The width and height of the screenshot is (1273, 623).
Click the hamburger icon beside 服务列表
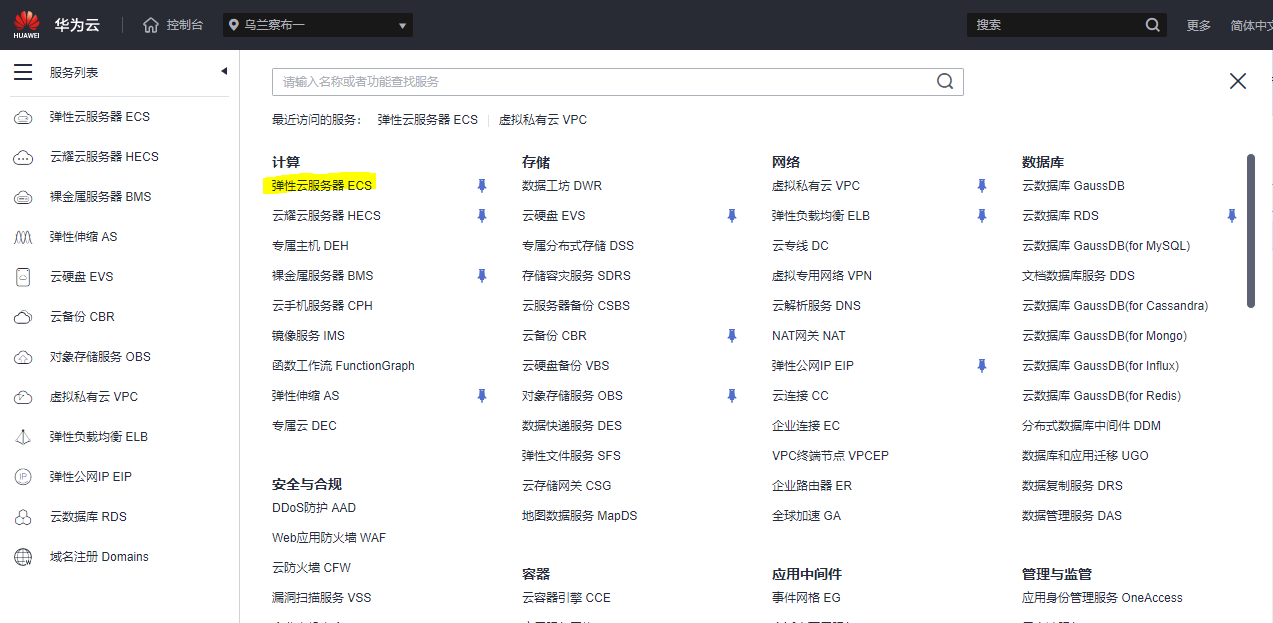point(23,71)
